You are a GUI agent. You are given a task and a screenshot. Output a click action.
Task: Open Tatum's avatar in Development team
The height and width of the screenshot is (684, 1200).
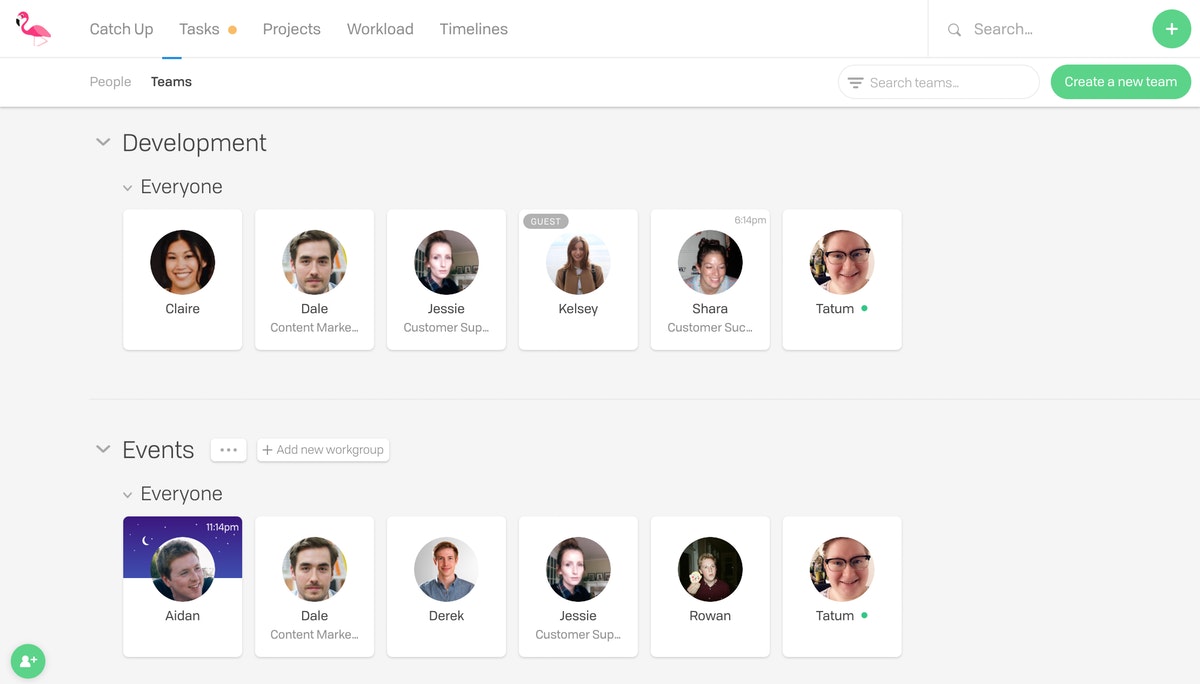[x=842, y=262]
